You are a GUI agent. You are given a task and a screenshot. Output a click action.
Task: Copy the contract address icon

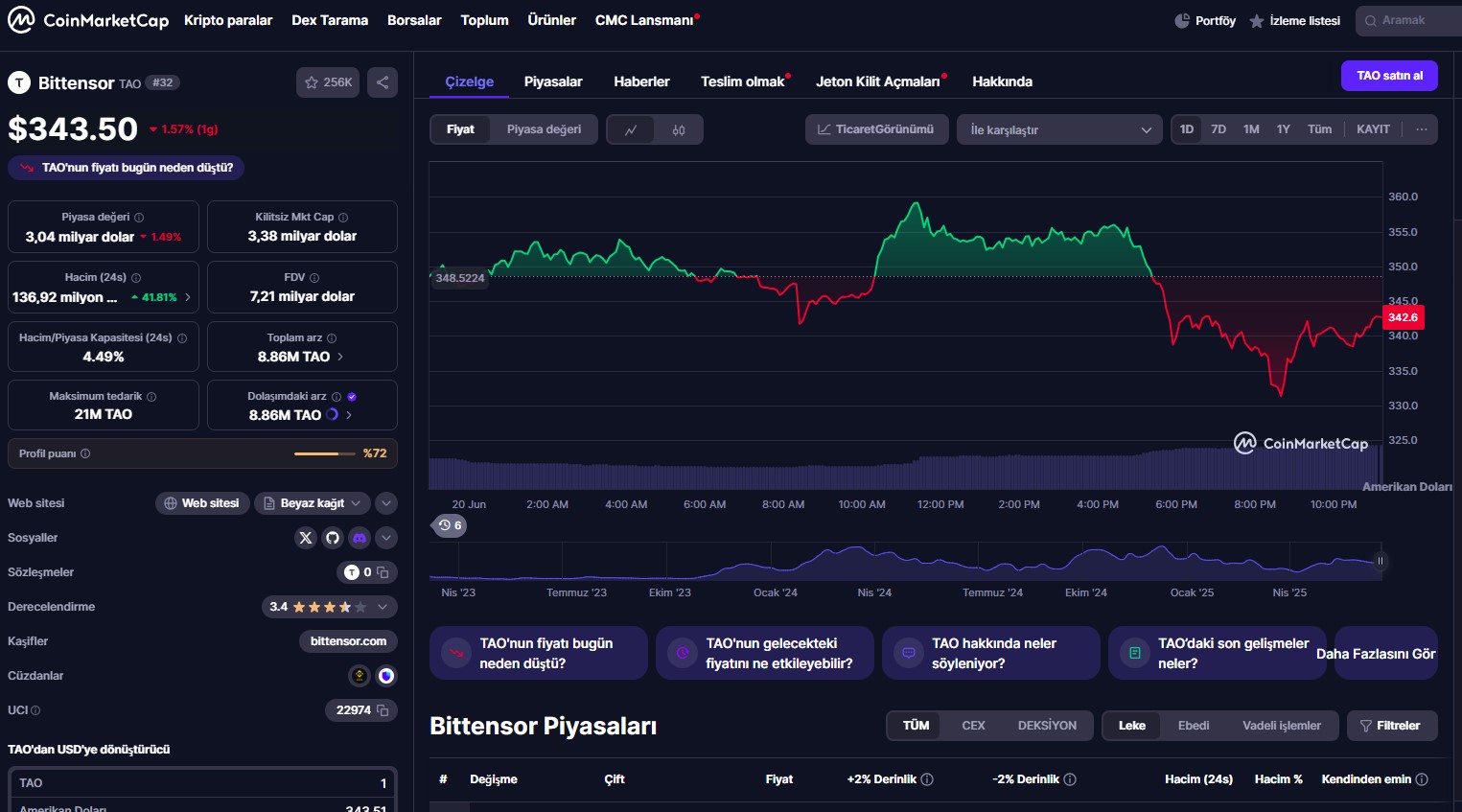(x=383, y=572)
